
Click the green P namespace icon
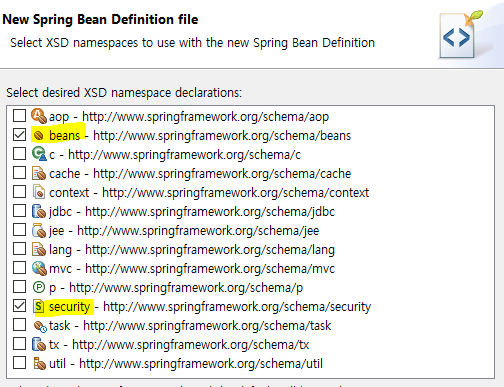(x=39, y=287)
